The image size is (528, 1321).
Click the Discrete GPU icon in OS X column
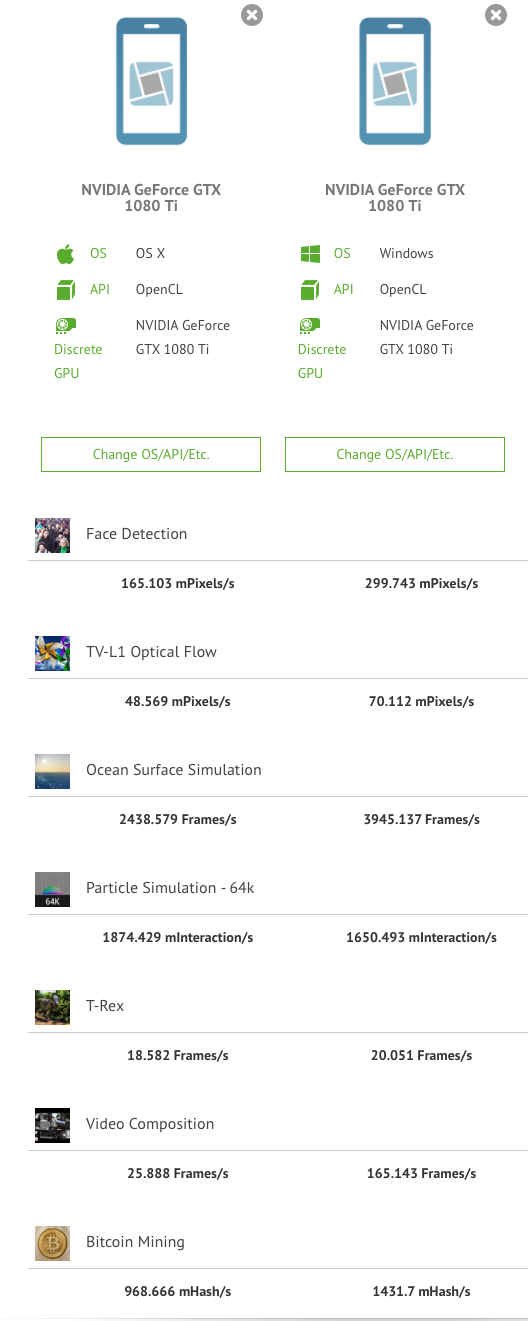[x=65, y=325]
